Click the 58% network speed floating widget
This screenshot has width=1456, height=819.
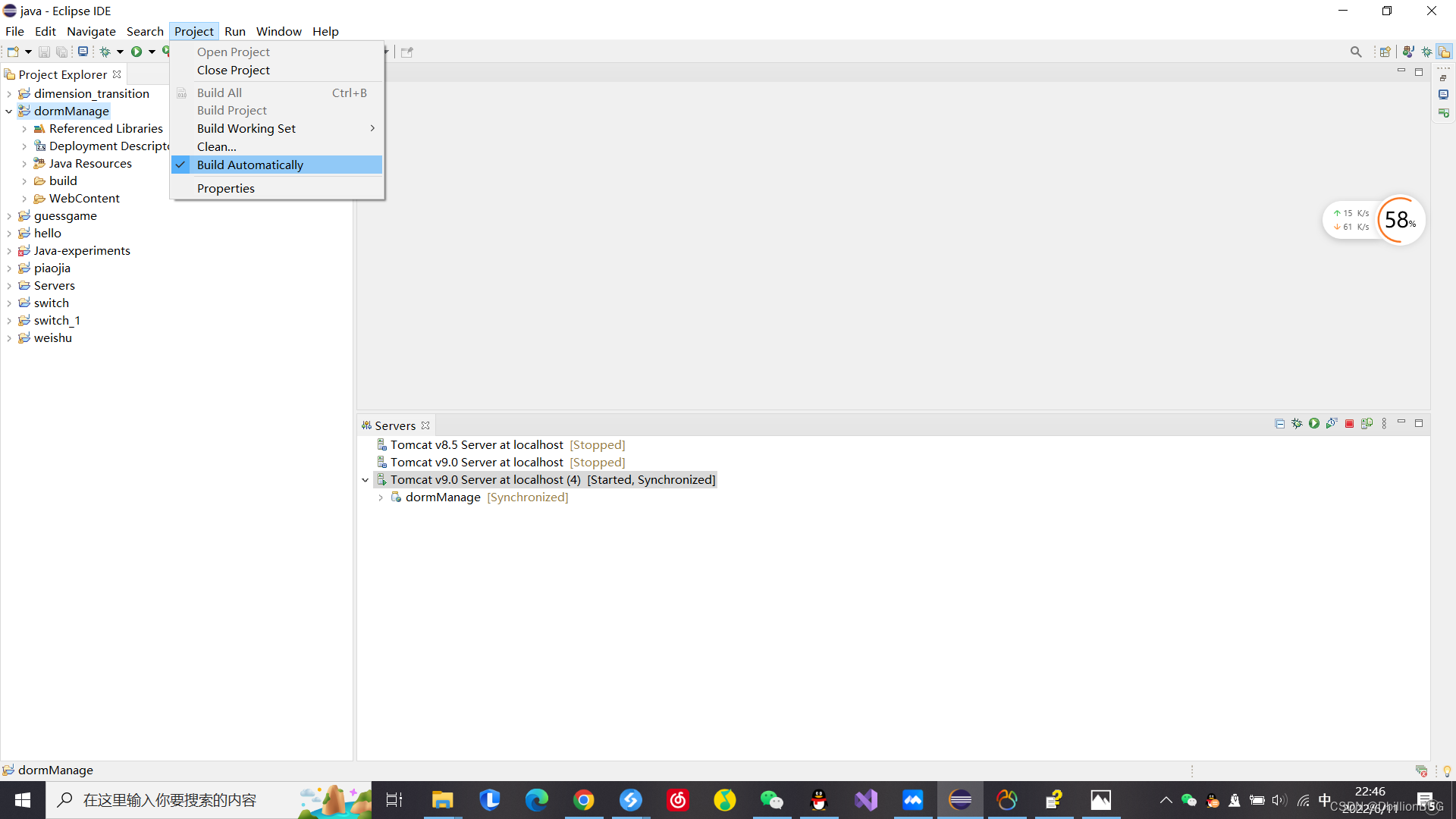click(x=1374, y=220)
